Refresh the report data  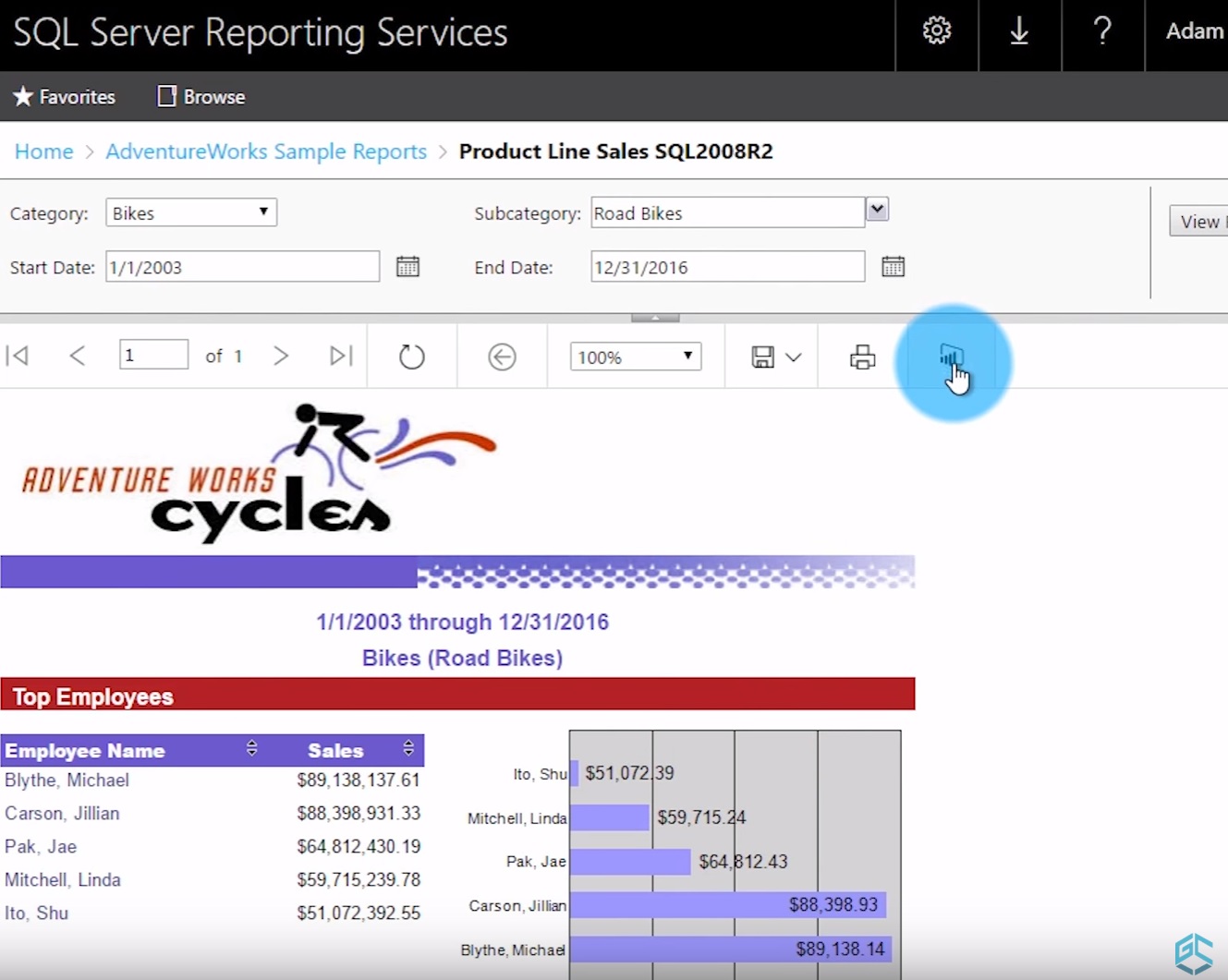411,356
